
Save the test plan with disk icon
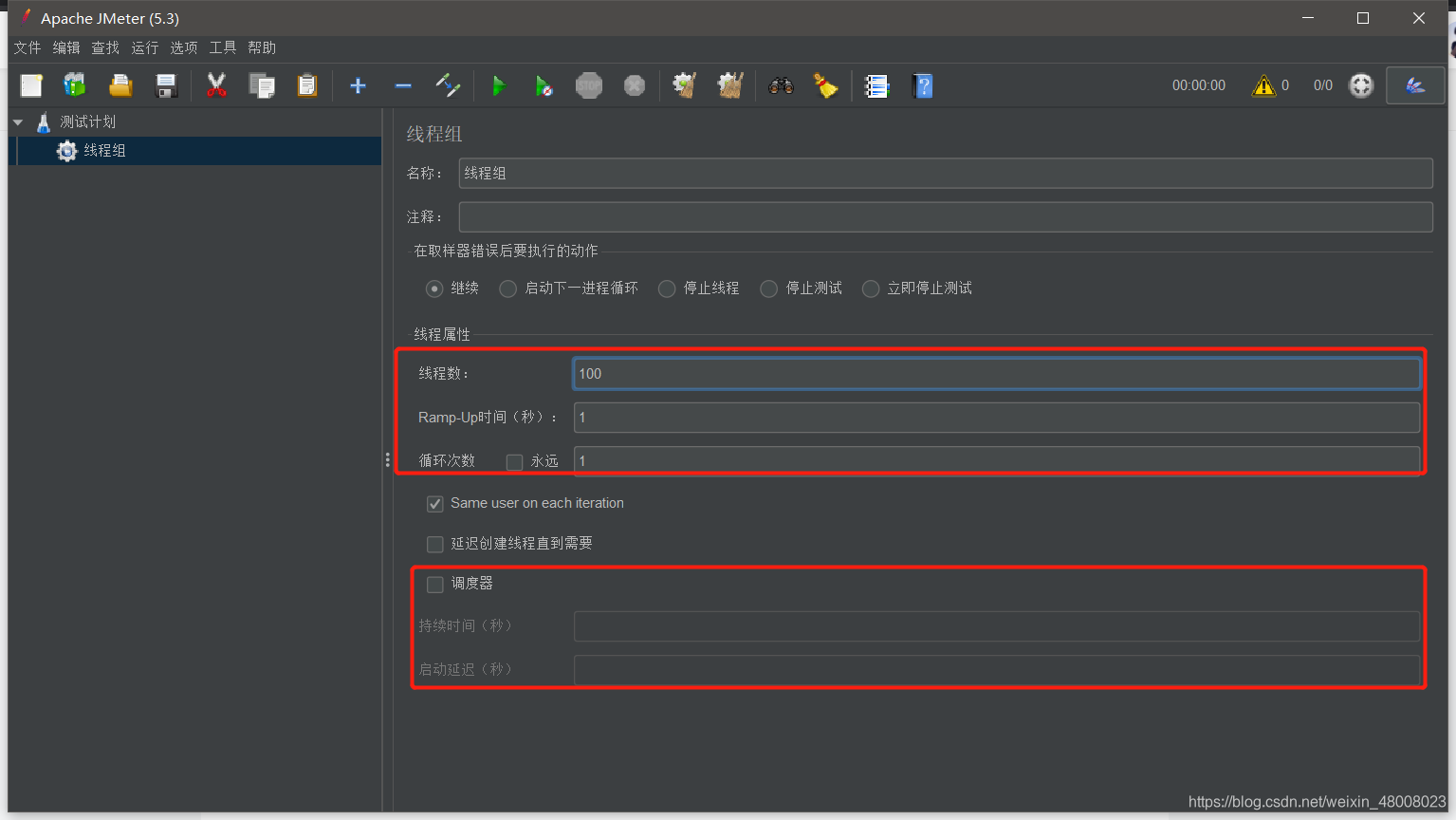click(166, 85)
